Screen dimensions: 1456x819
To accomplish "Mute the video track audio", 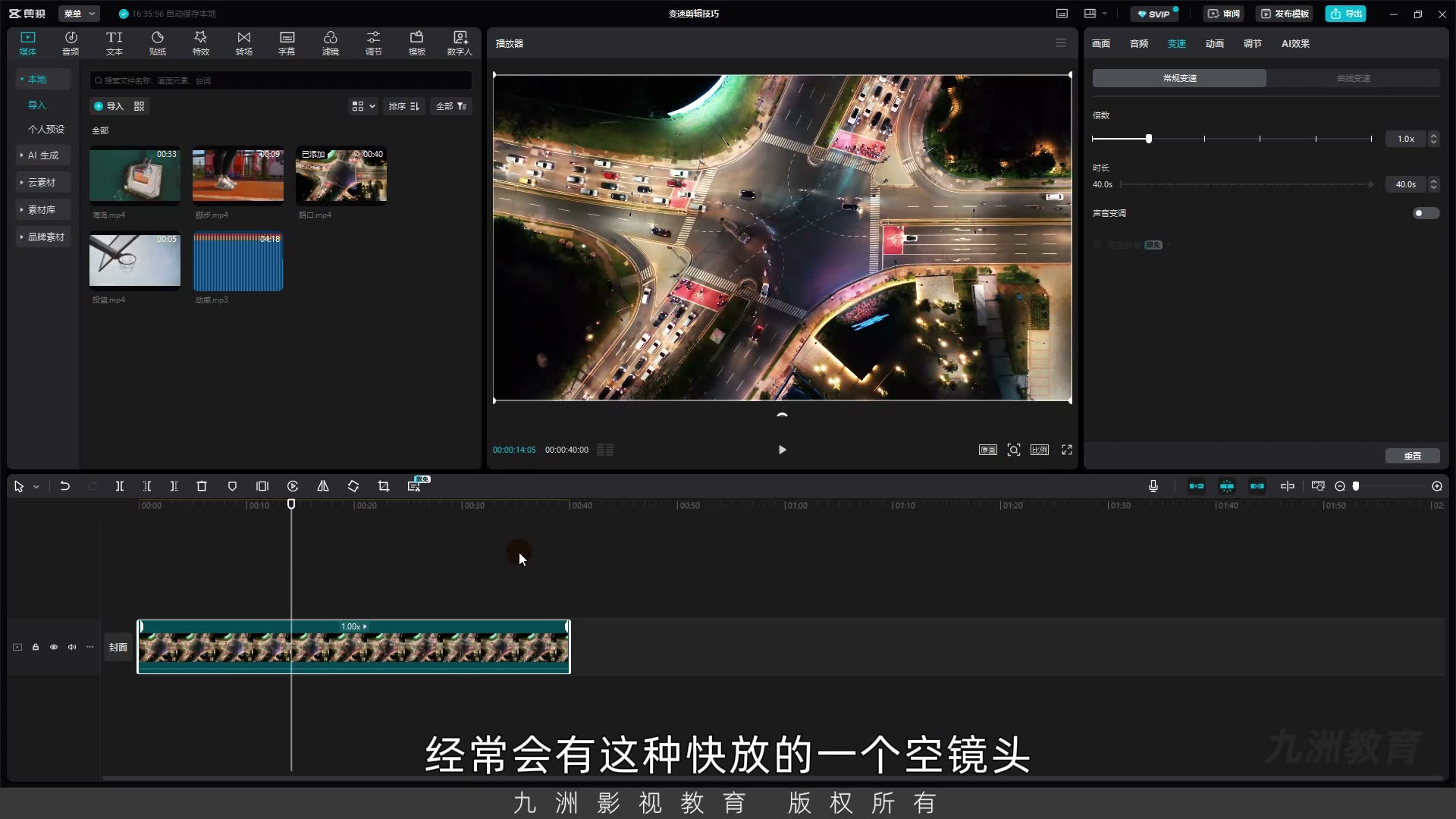I will click(x=72, y=647).
